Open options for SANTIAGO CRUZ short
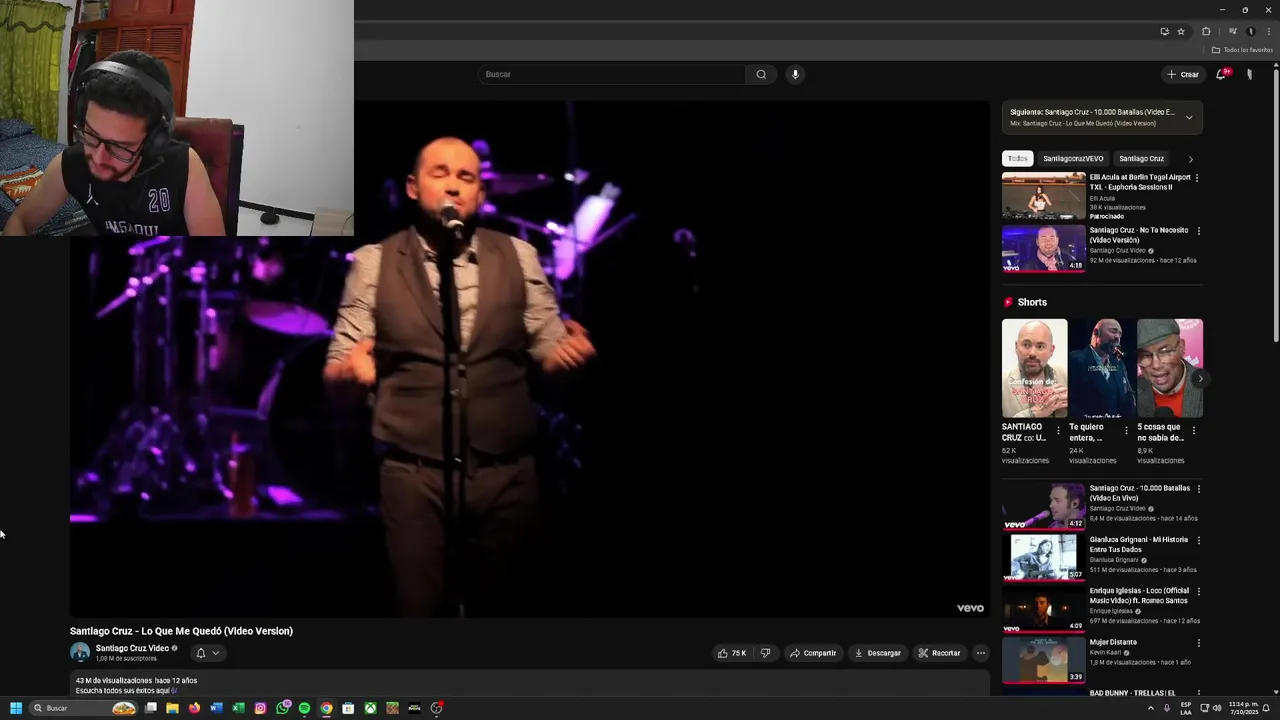Image resolution: width=1280 pixels, height=720 pixels. pos(1058,431)
